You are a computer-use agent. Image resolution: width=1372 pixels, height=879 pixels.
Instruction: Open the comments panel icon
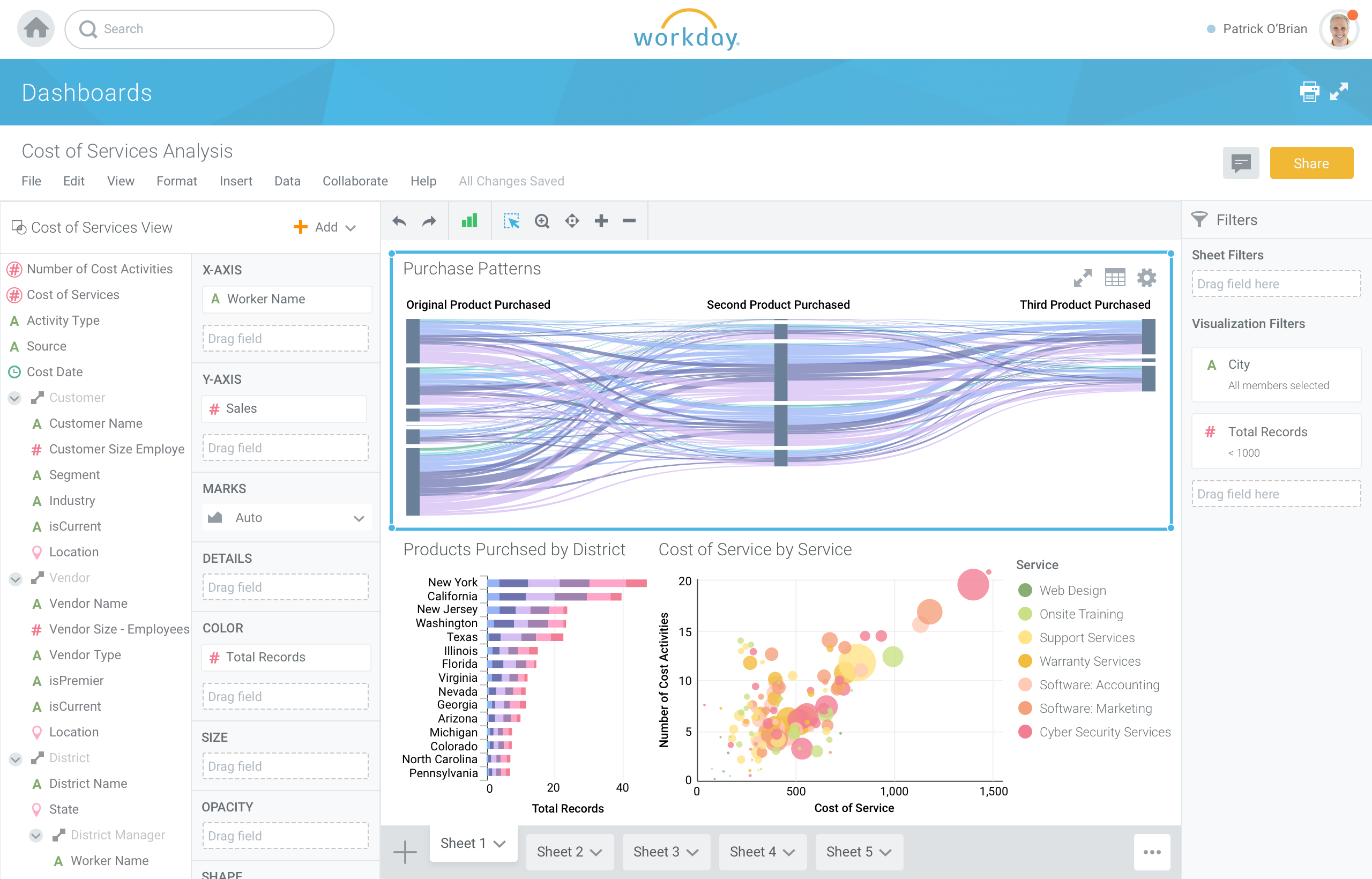coord(1241,164)
